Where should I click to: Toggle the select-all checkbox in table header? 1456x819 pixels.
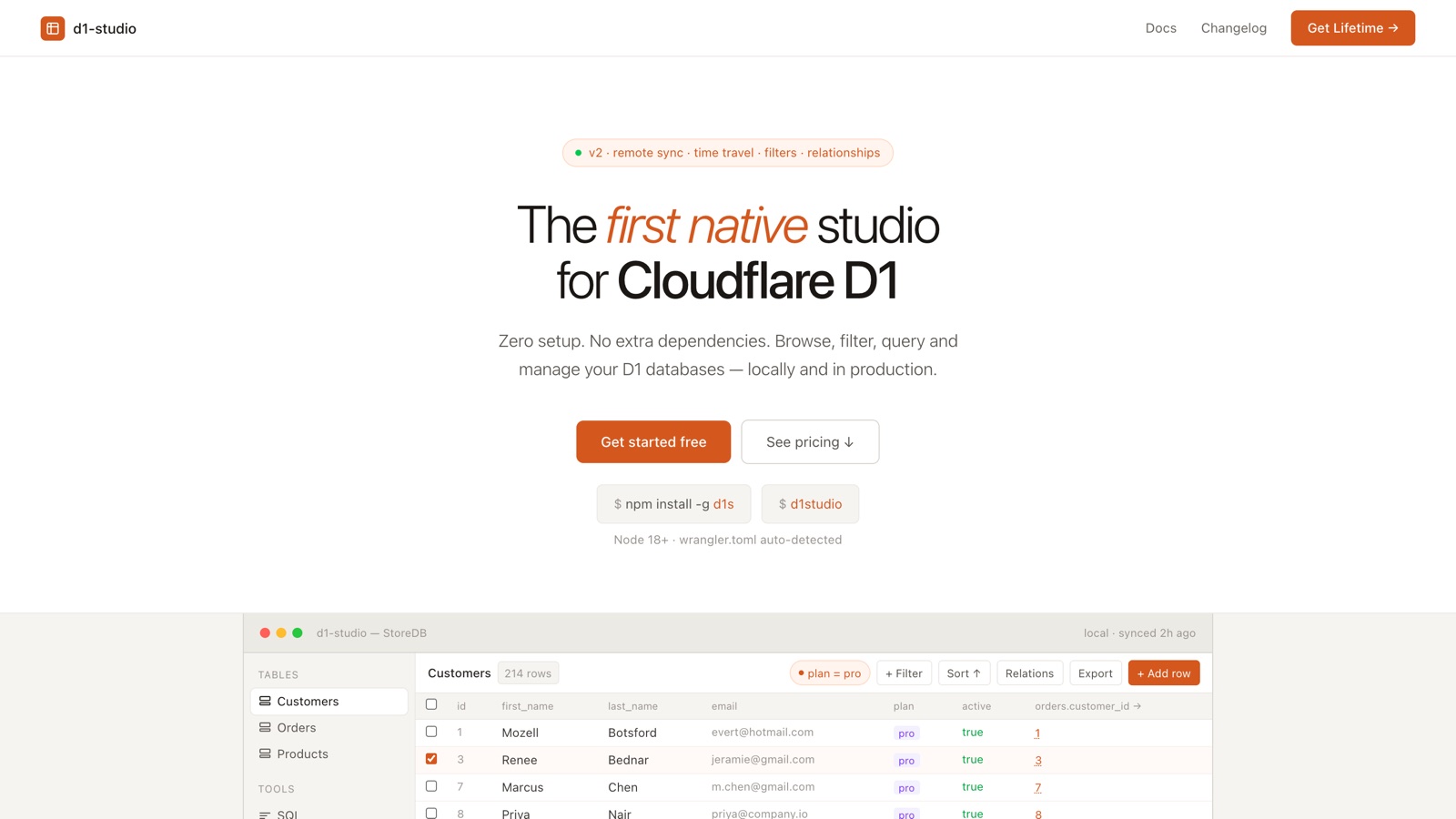431,704
